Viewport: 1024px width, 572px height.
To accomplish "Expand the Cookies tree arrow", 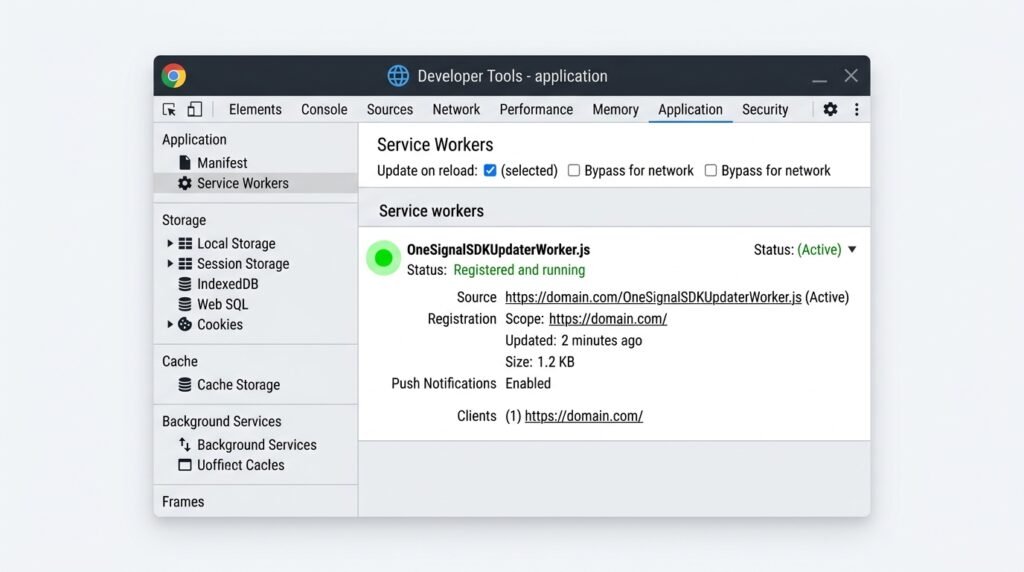I will pyautogui.click(x=170, y=325).
